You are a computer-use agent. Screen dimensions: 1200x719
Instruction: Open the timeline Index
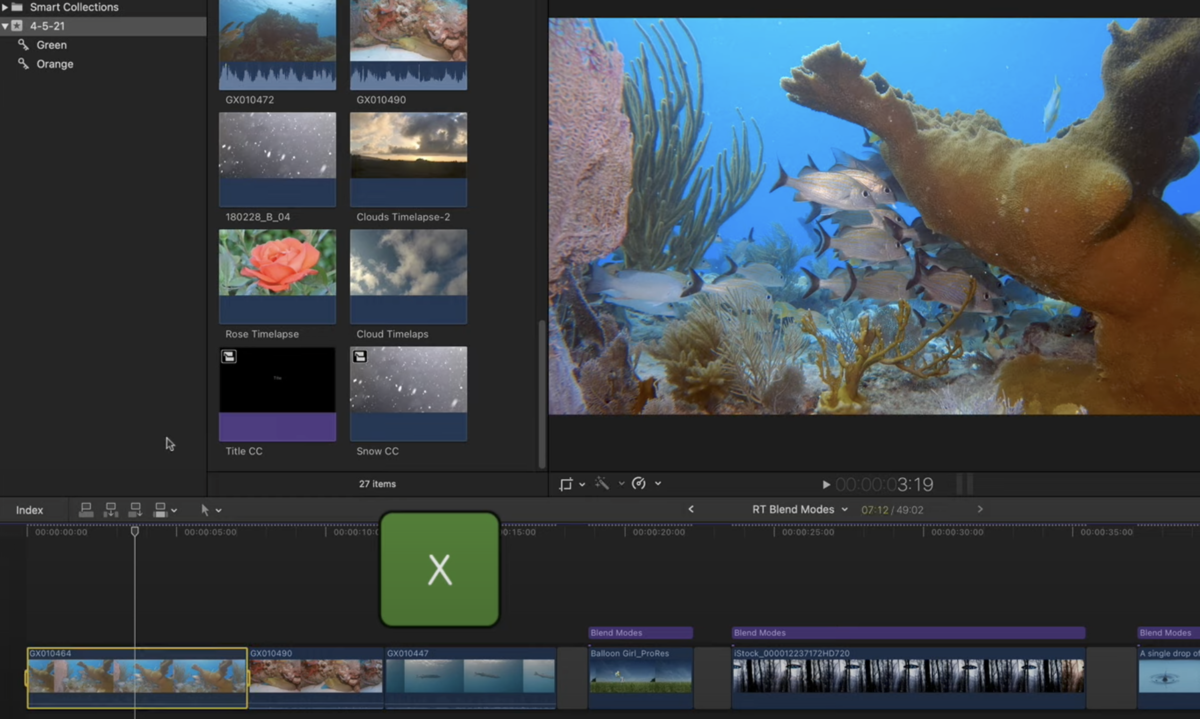(29, 510)
